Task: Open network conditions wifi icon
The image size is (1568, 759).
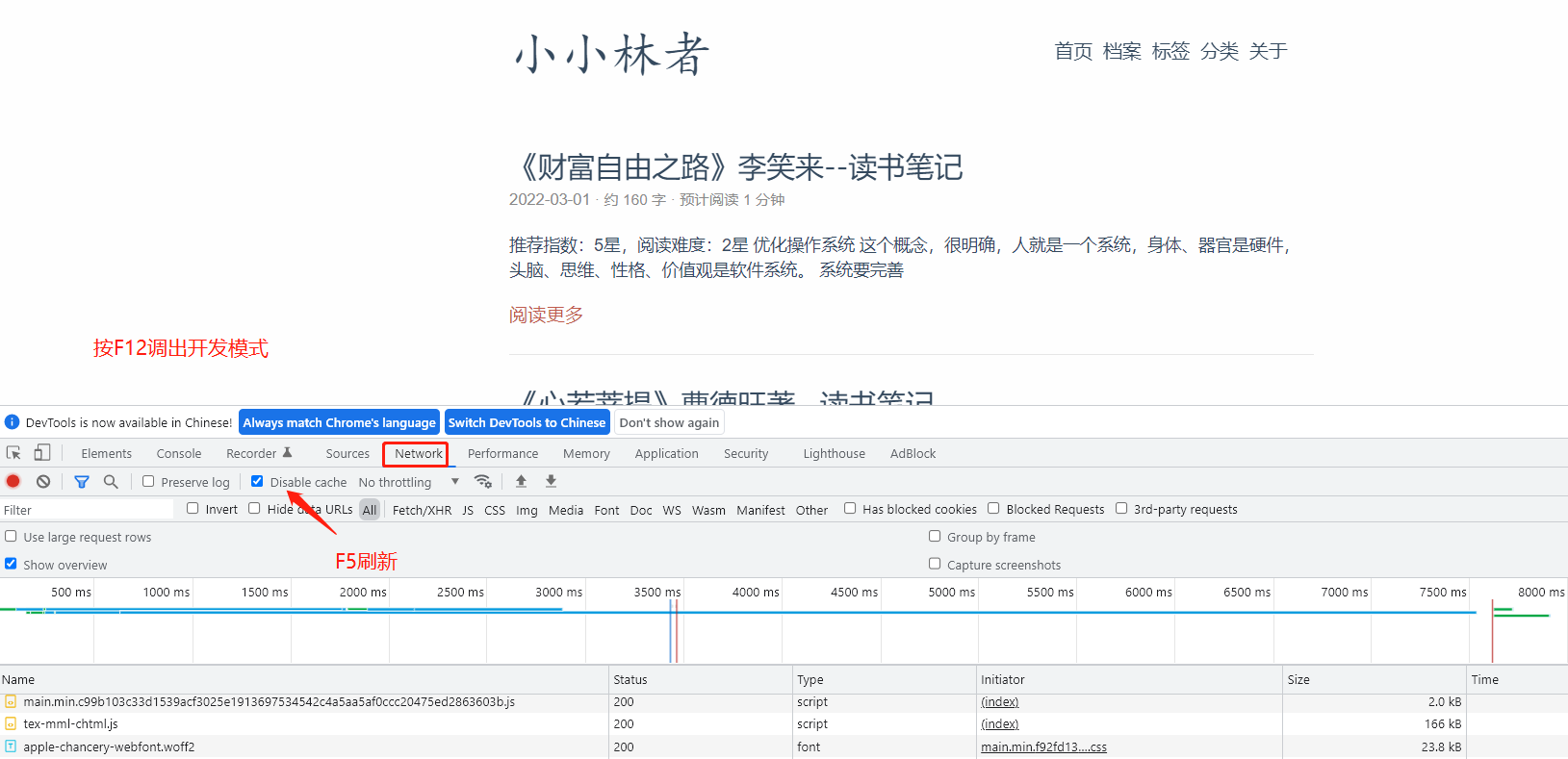Action: pyautogui.click(x=483, y=482)
